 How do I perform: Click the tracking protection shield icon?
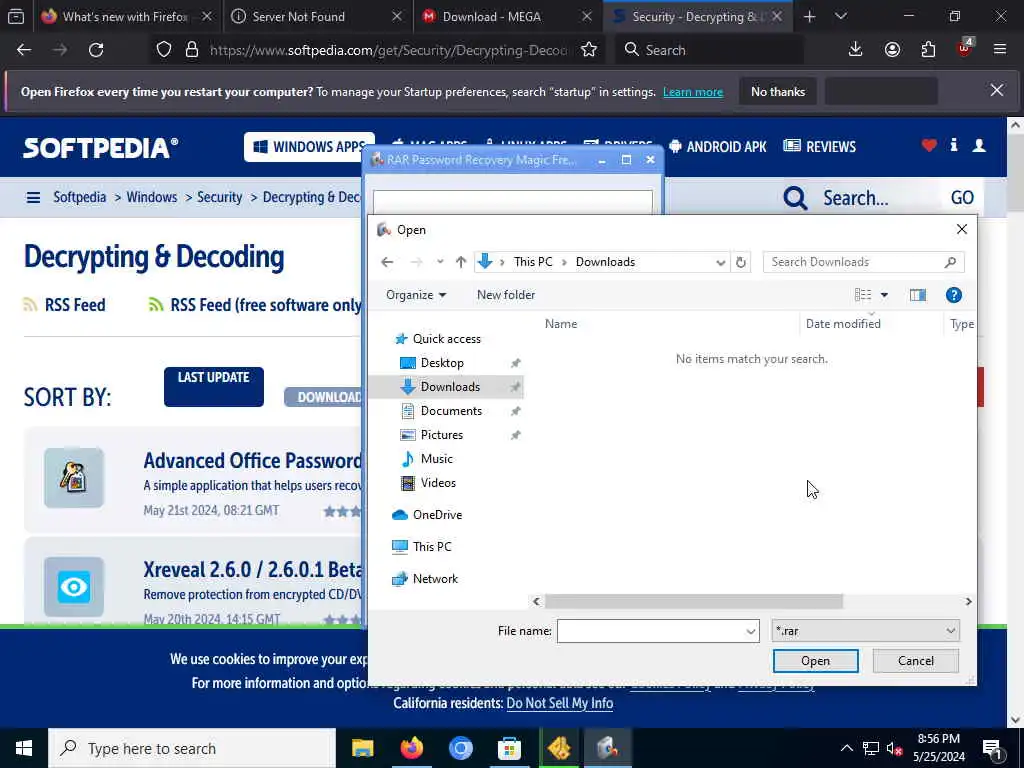(x=164, y=50)
